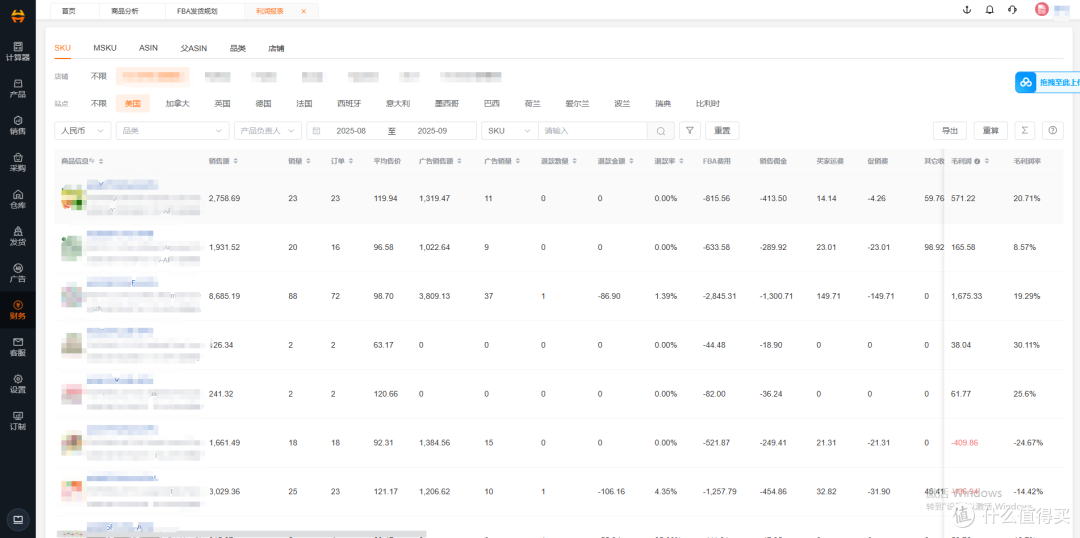Click the info icon next to 毛利润

pyautogui.click(x=977, y=161)
